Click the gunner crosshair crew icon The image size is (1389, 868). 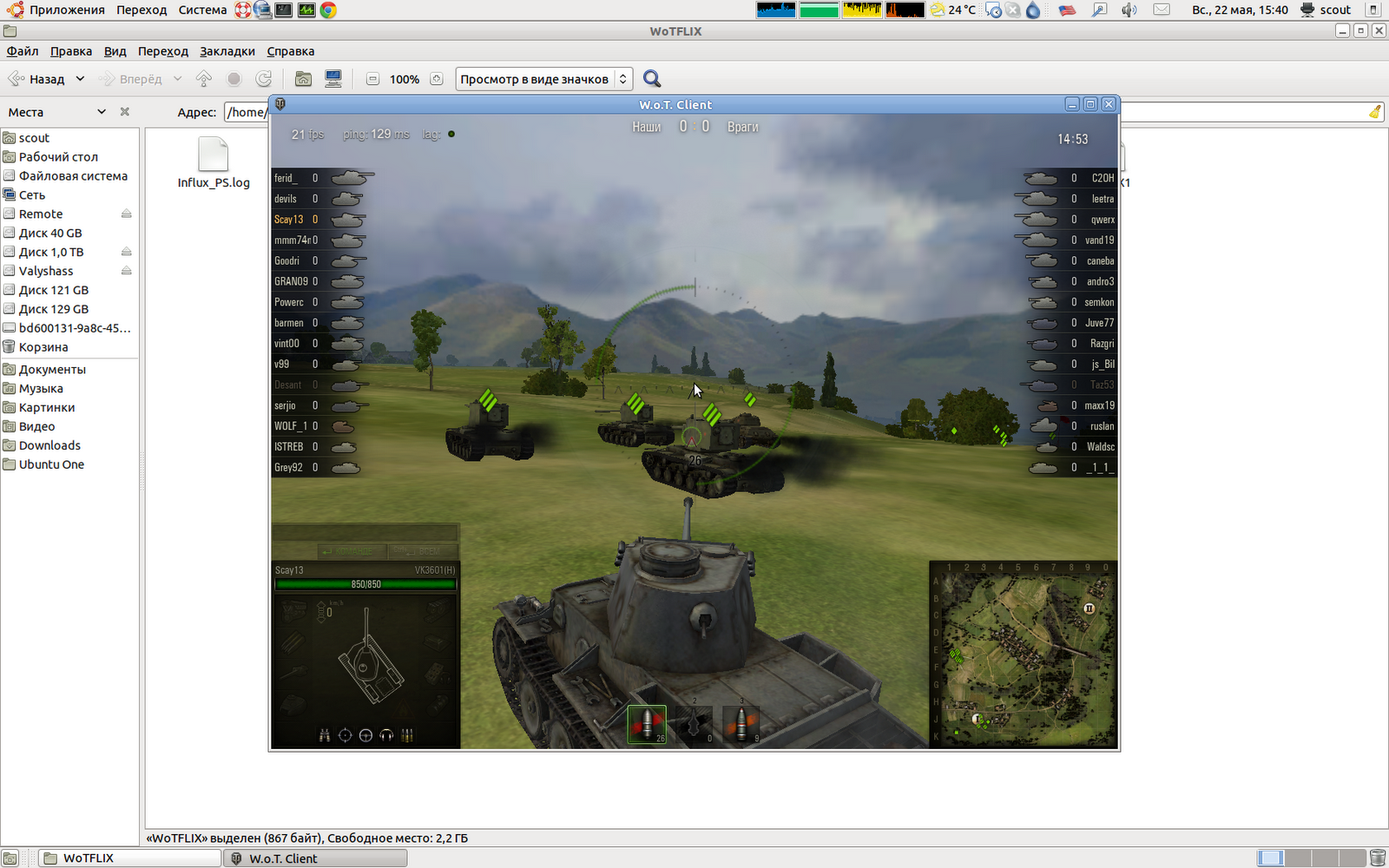345,735
